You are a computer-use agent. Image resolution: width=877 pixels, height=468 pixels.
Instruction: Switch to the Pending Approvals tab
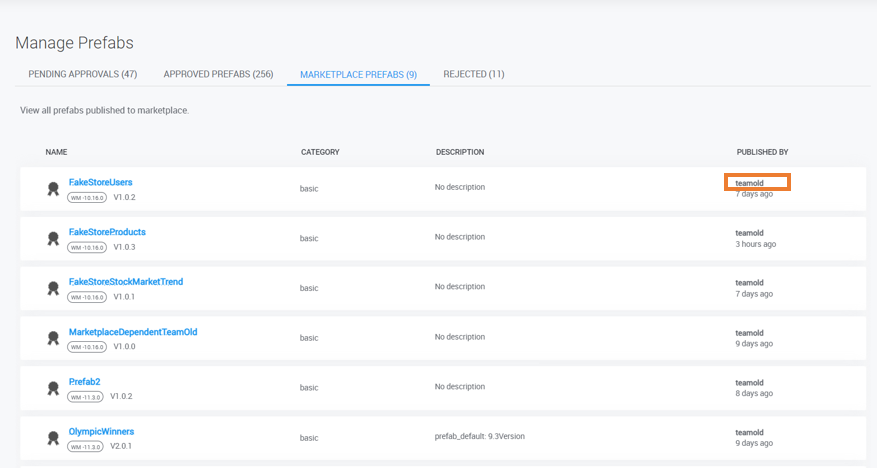tap(83, 74)
